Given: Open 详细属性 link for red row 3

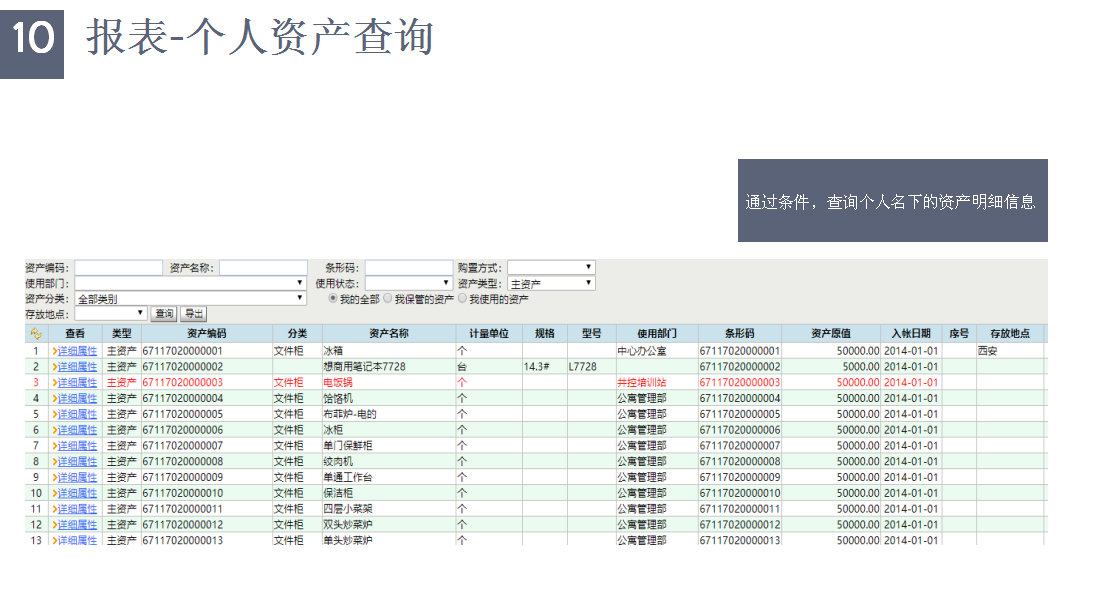Looking at the screenshot, I should point(76,382).
